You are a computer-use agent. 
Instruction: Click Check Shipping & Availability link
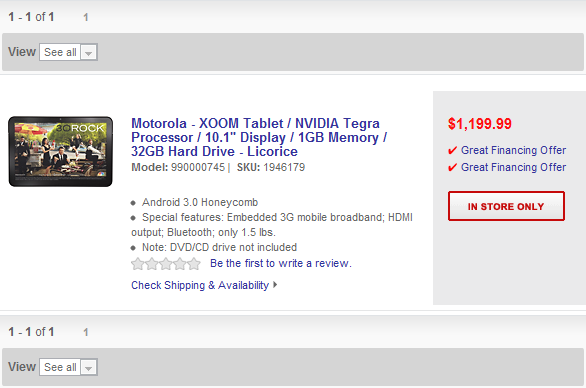[200, 285]
